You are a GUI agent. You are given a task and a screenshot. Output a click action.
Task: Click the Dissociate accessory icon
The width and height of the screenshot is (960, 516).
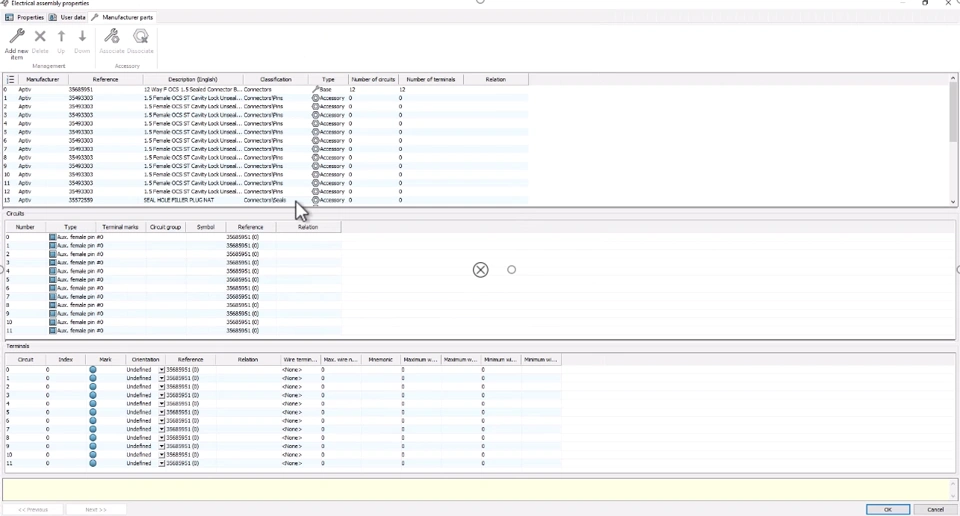[x=140, y=37]
